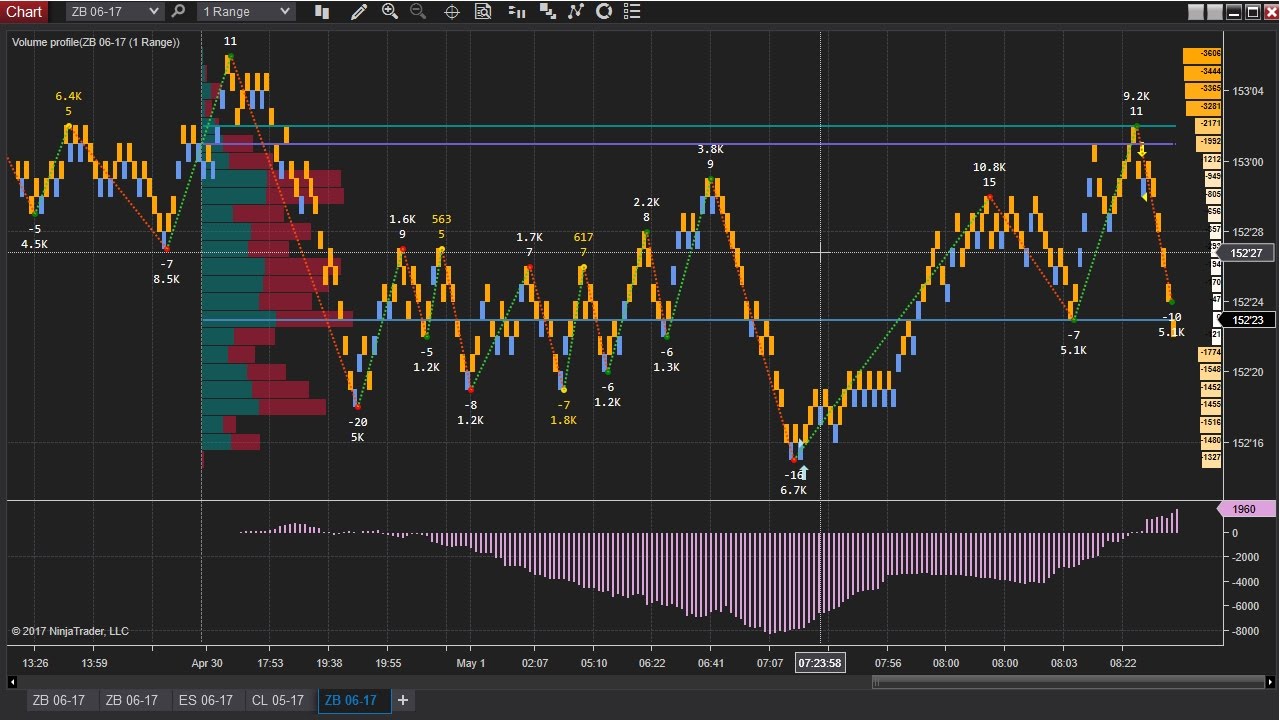
Task: Click the yellow down arrow marker near 9.2K high
Action: (1142, 152)
